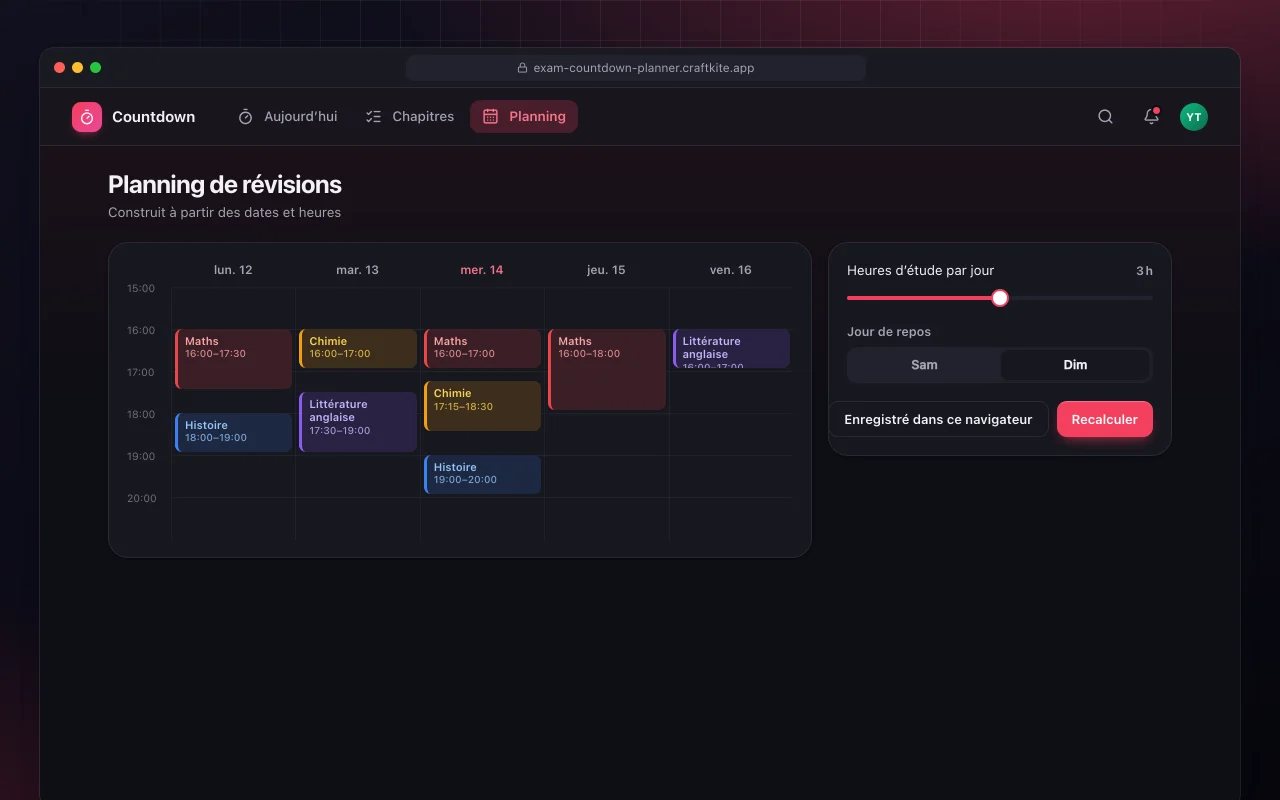
Task: Open Thursday's Maths 16:00–18:00 session
Action: [x=607, y=370]
